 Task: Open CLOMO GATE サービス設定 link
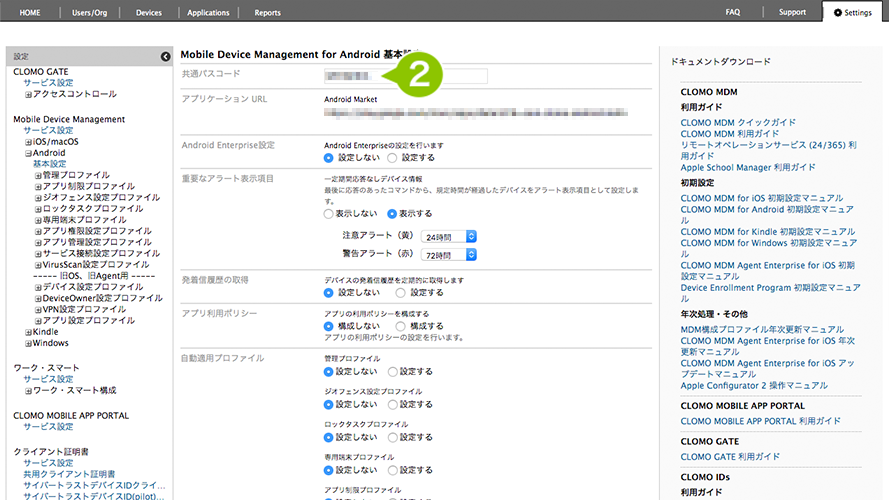click(48, 83)
